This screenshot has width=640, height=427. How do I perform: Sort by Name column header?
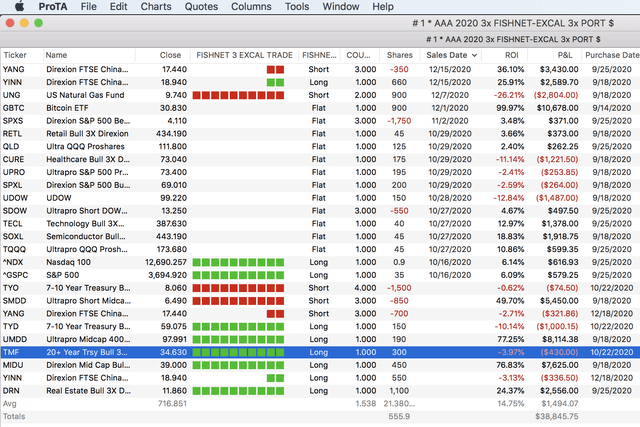(56, 55)
